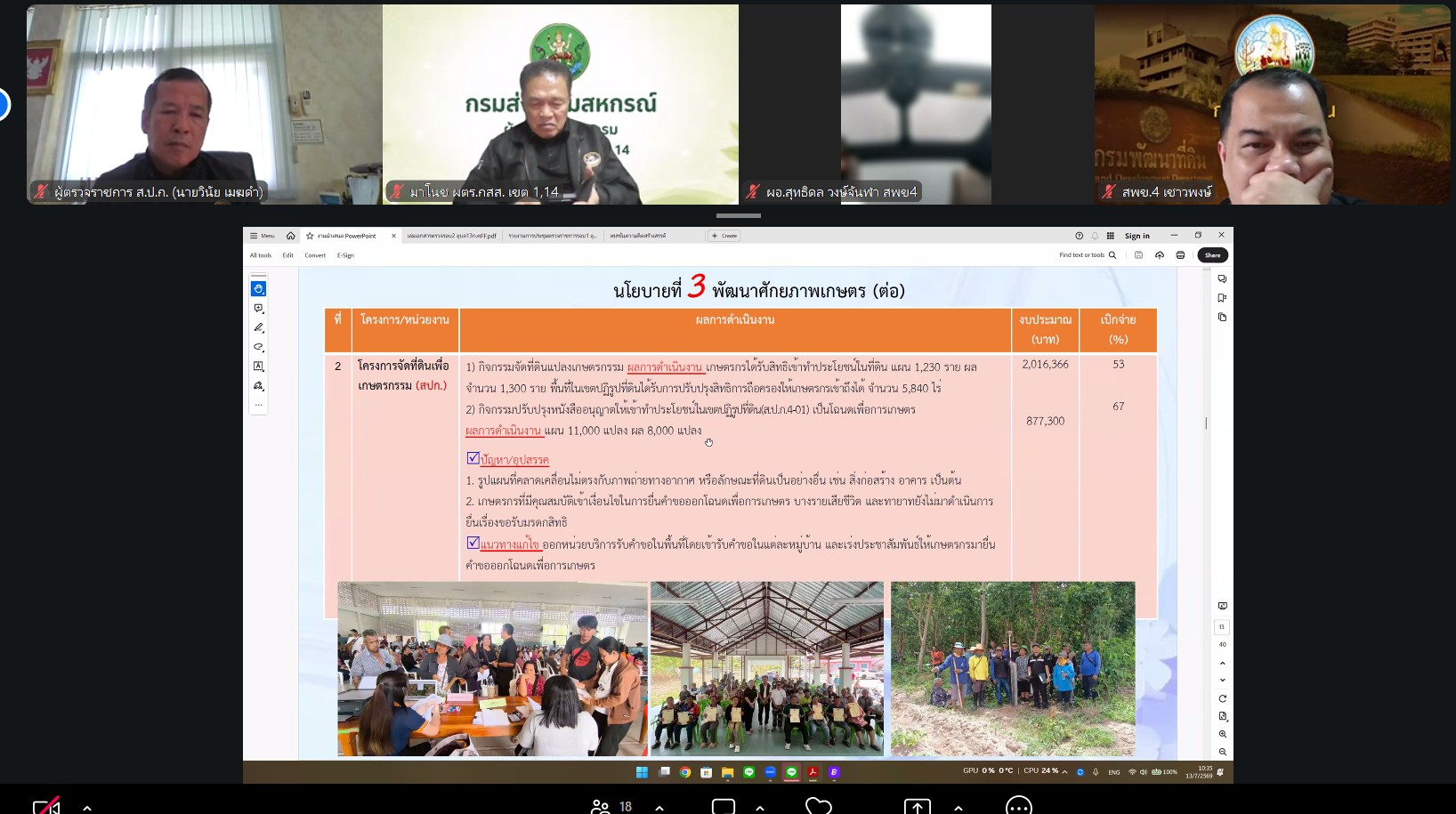Click the video strip collapse handle bar
This screenshot has height=814, width=1456.
click(739, 215)
